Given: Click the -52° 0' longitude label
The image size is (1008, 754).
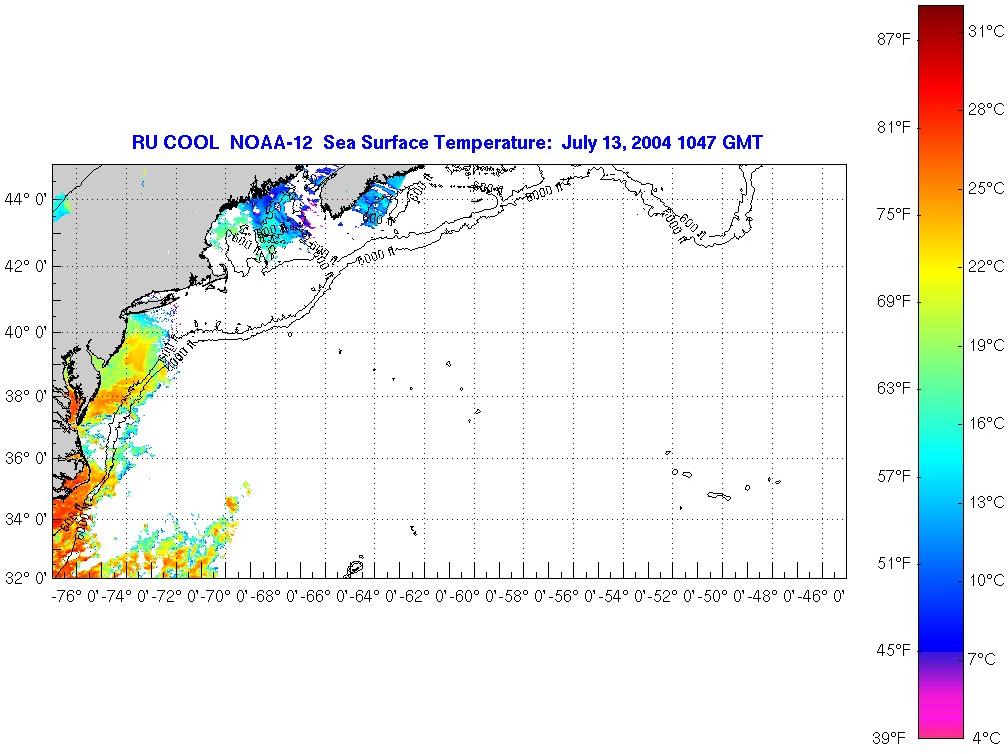Looking at the screenshot, I should tap(672, 597).
